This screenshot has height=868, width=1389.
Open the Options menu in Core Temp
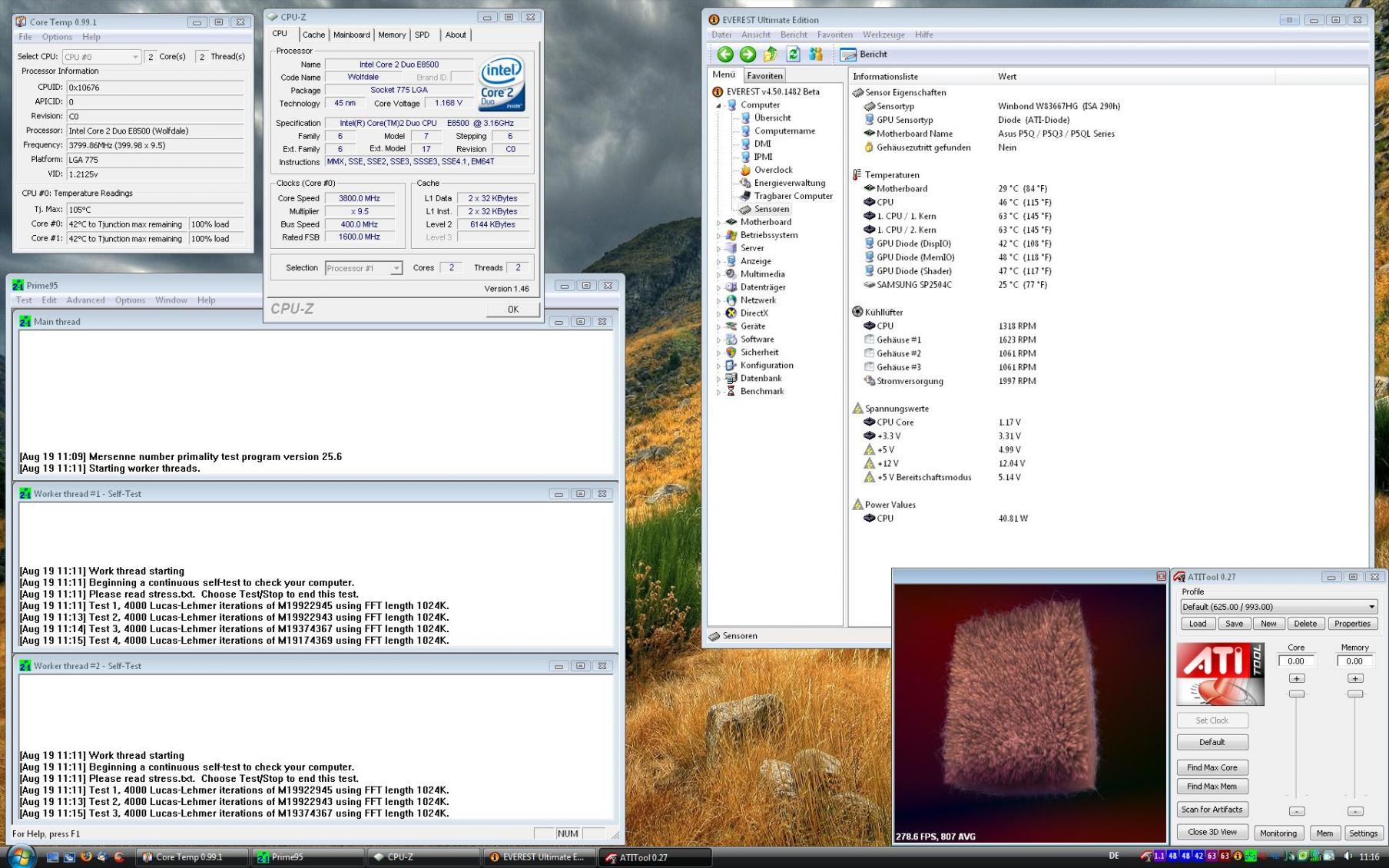[x=57, y=37]
